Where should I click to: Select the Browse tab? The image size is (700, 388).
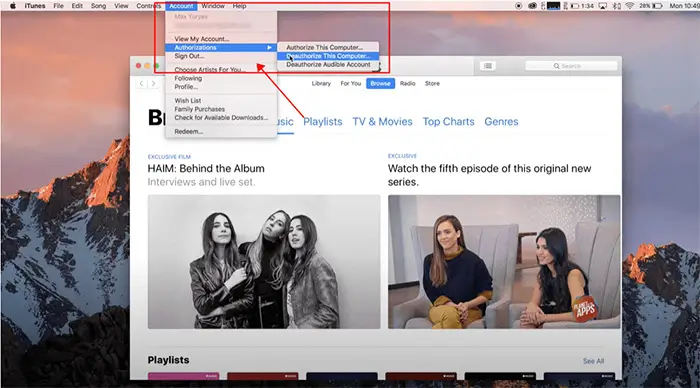tap(380, 83)
